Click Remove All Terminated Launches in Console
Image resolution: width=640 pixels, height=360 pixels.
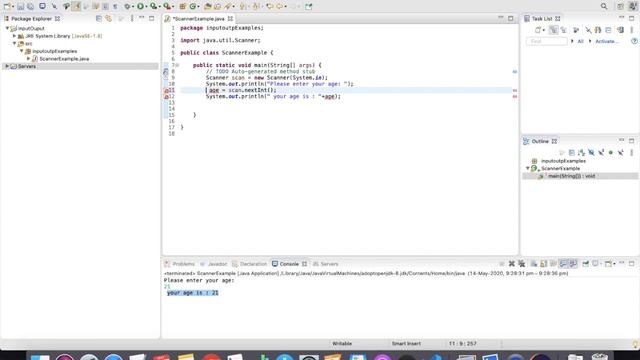[522, 264]
